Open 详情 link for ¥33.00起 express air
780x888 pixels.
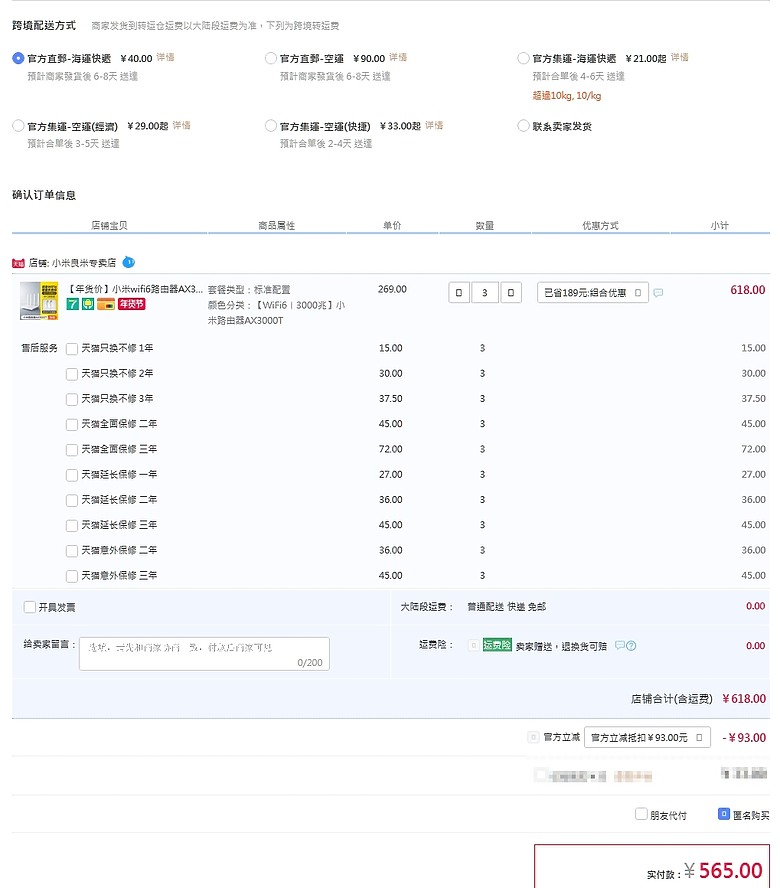(x=434, y=125)
